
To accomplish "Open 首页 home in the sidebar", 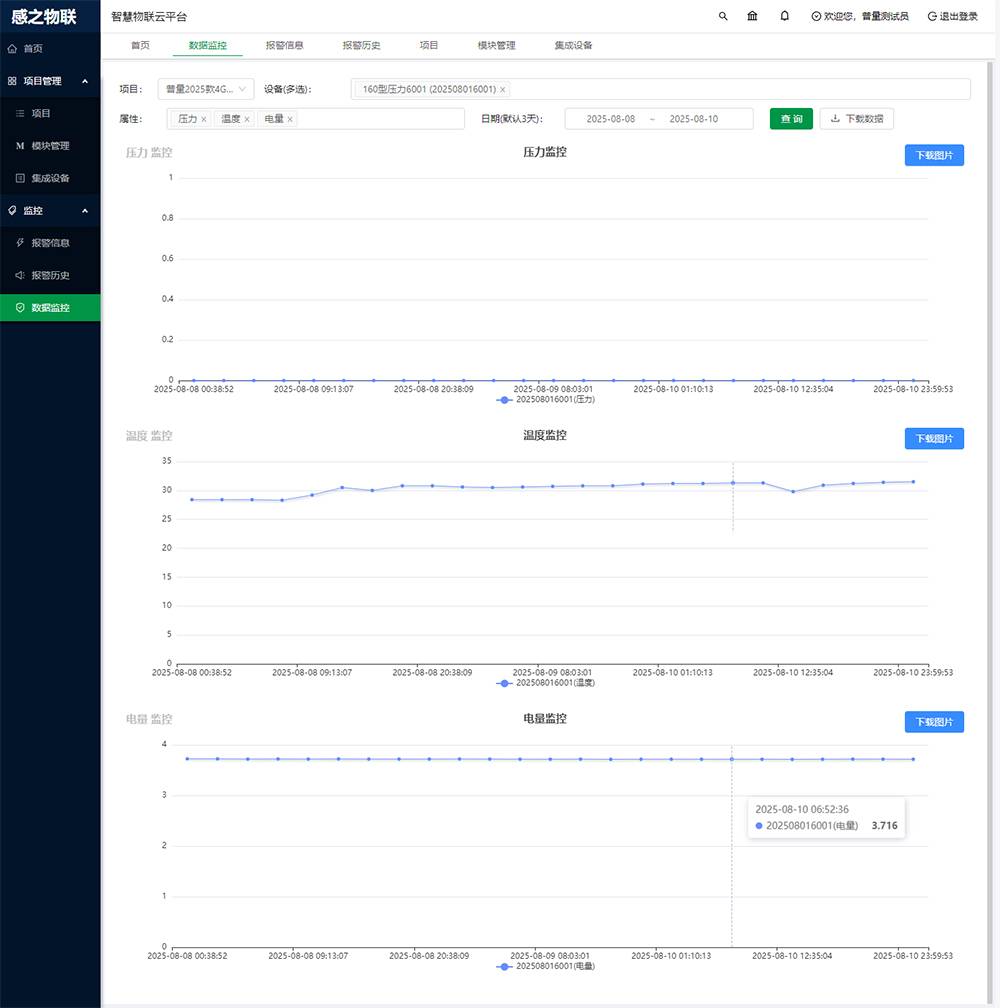I will [x=33, y=48].
